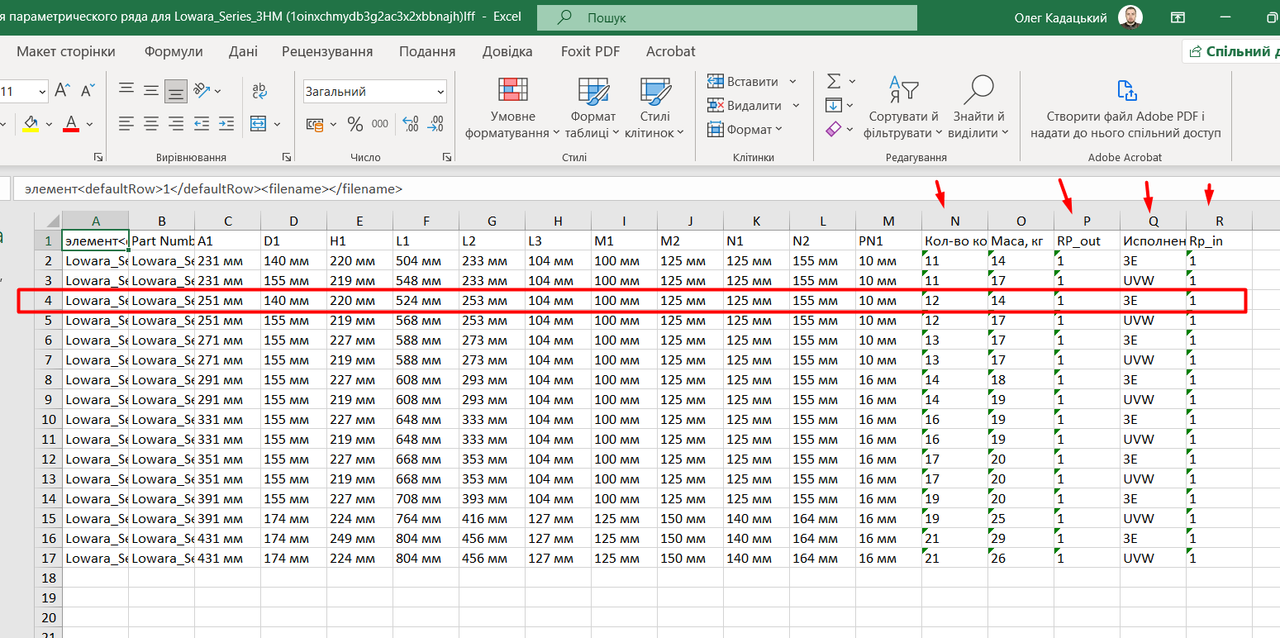Open text orientation options
1280x638 pixels.
coord(206,91)
